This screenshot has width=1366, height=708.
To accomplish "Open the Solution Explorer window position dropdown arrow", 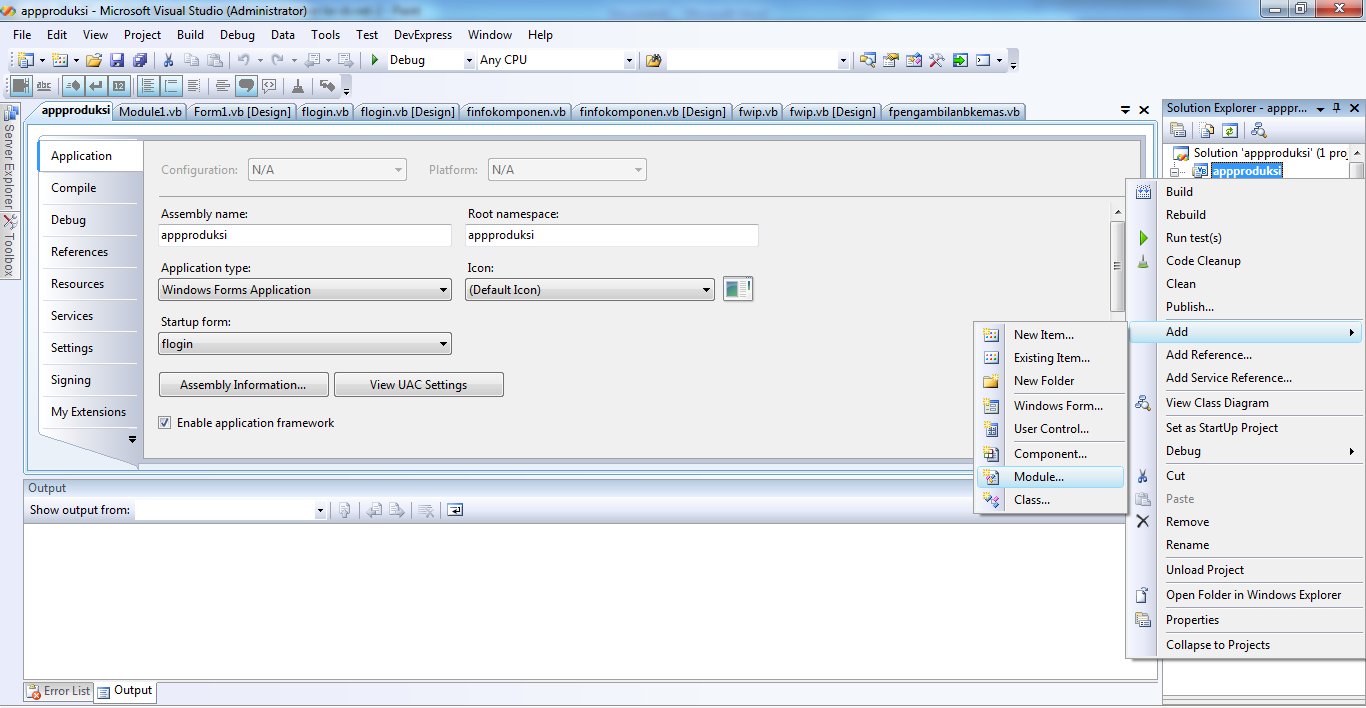I will tap(1320, 108).
